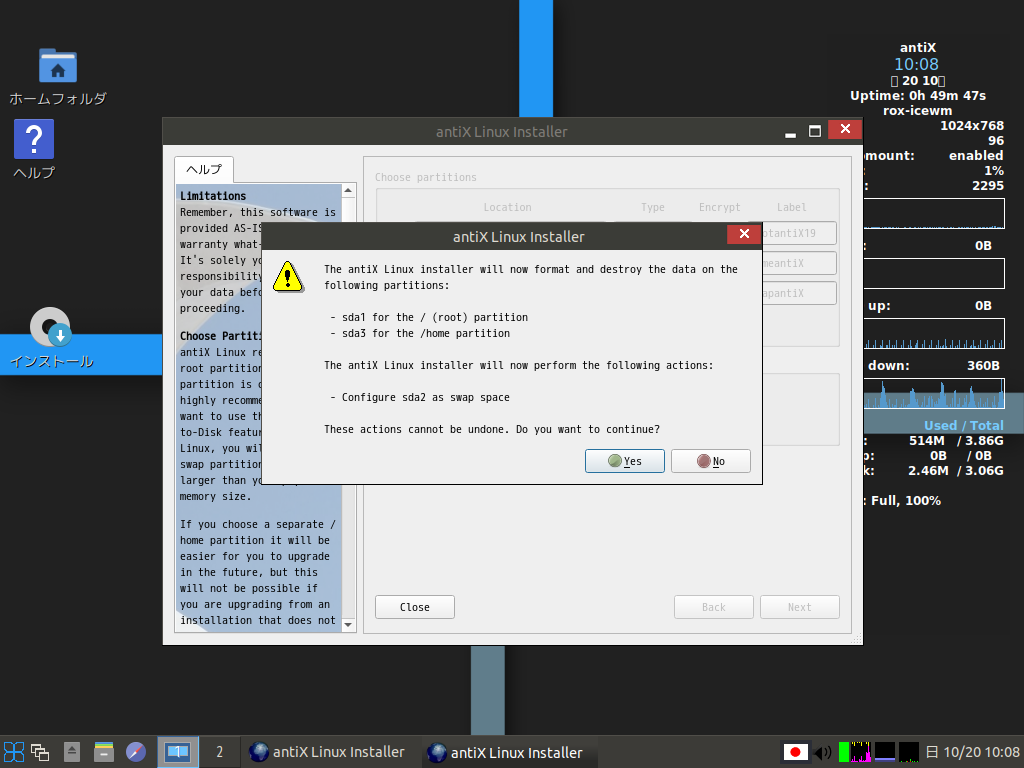Select the インストール desktop icon
Screen dimensions: 1024x768
point(51,338)
